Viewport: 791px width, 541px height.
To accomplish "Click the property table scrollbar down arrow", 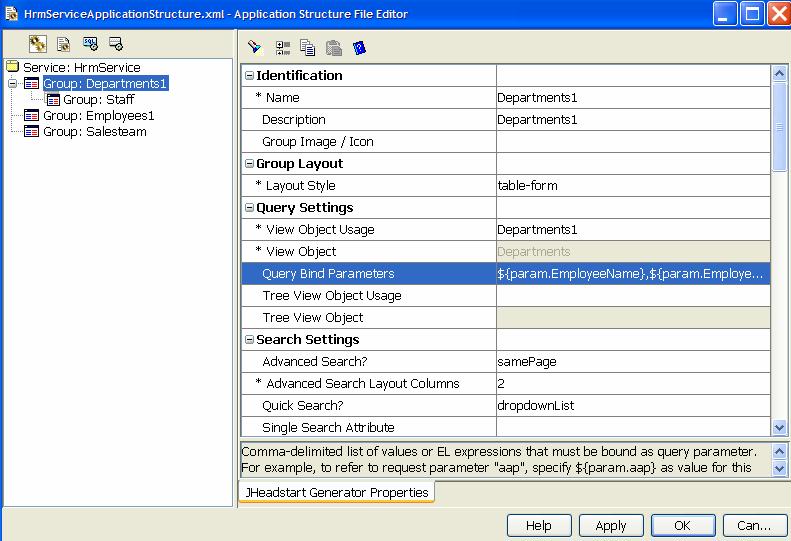I will (779, 427).
